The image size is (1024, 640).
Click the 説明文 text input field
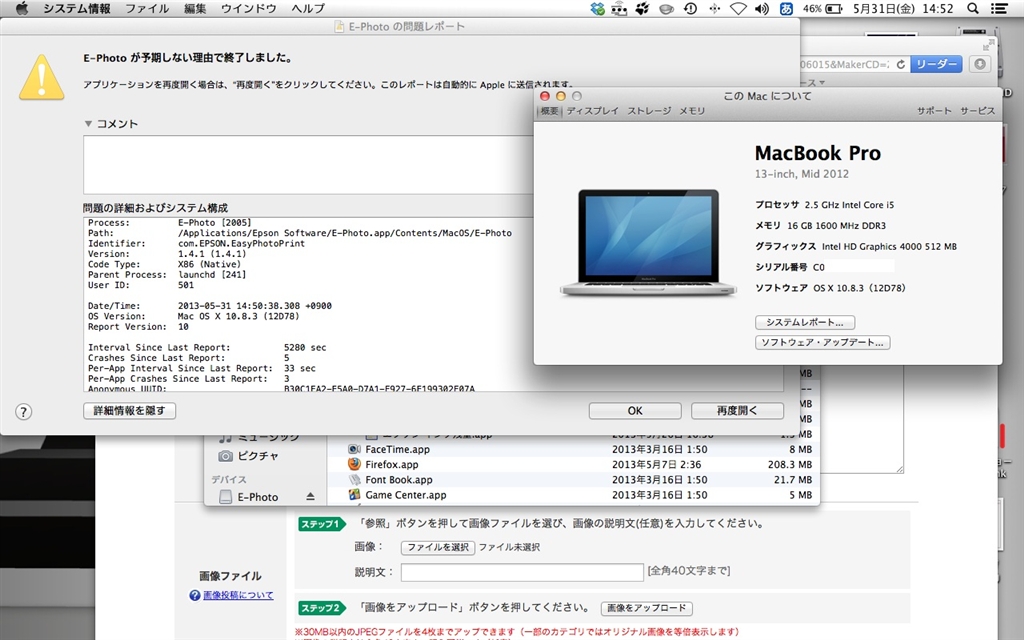(522, 572)
